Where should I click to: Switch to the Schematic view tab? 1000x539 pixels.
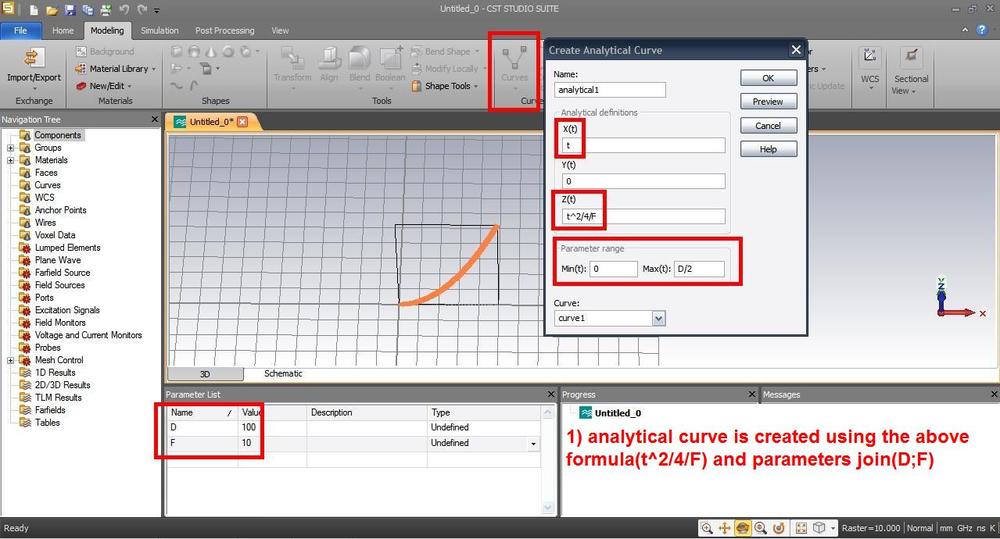[283, 374]
